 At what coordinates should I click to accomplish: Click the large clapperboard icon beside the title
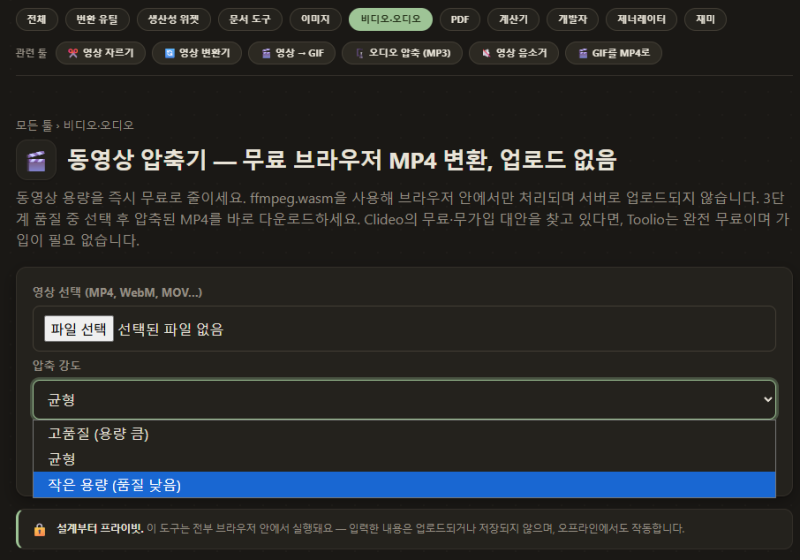pyautogui.click(x=36, y=160)
